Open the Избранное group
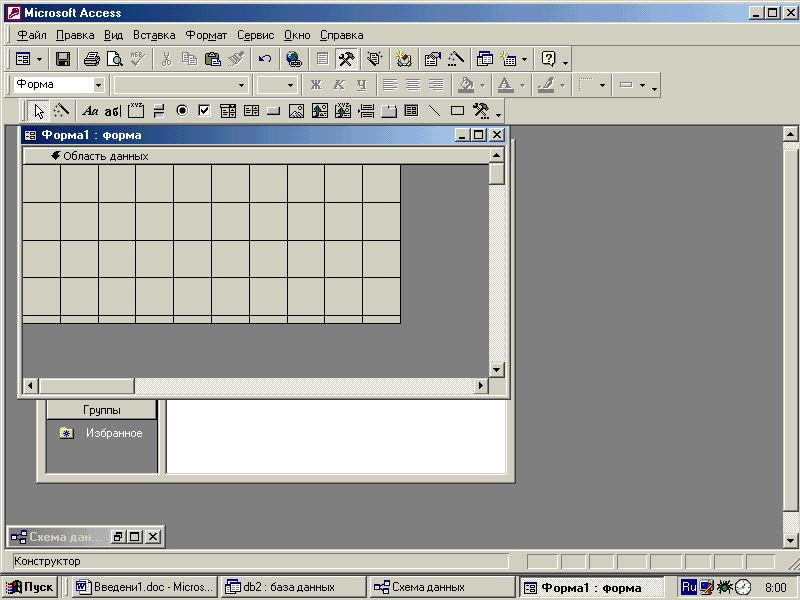Image resolution: width=800 pixels, height=600 pixels. pos(101,433)
